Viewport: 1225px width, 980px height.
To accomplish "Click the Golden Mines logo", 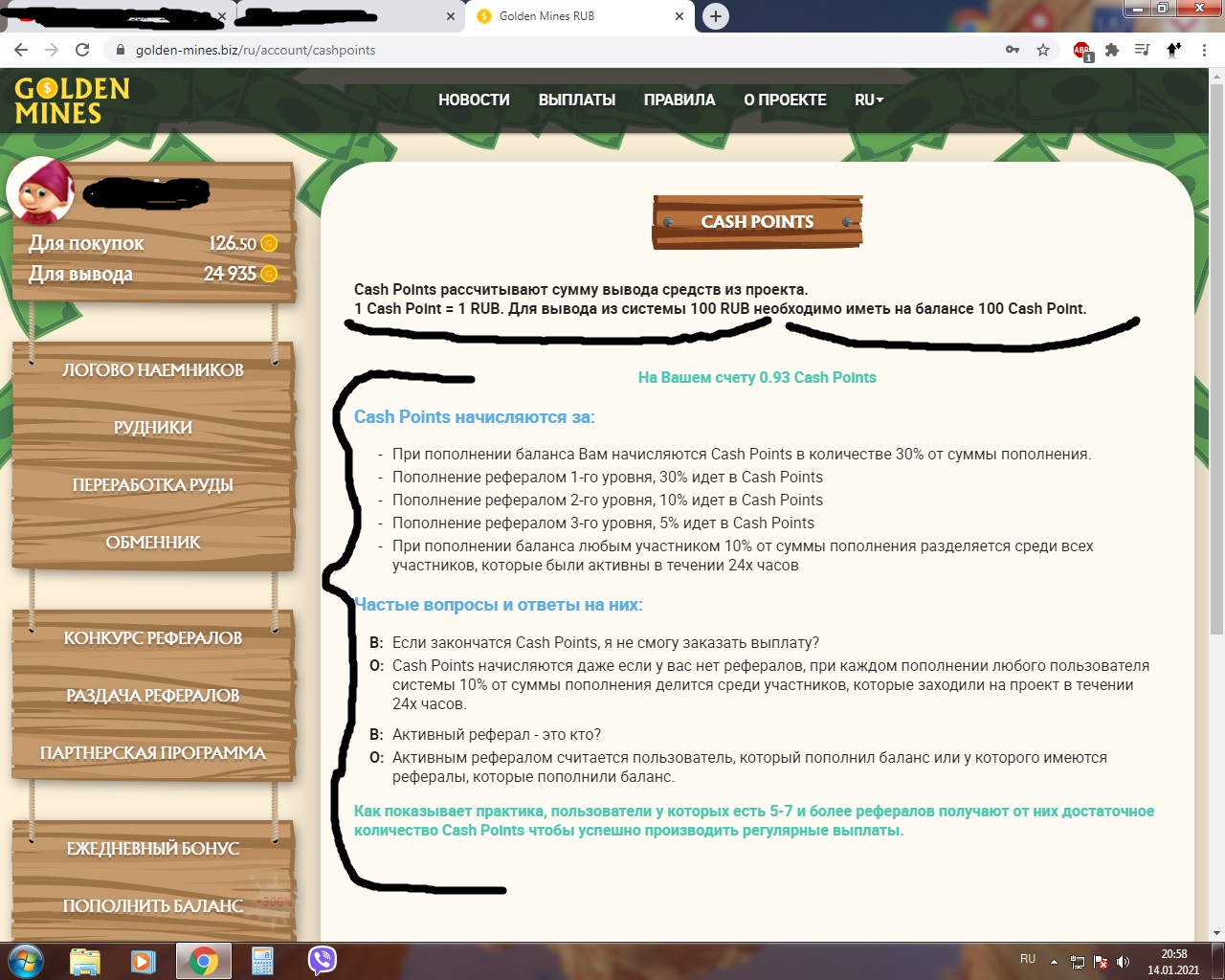I will (72, 100).
